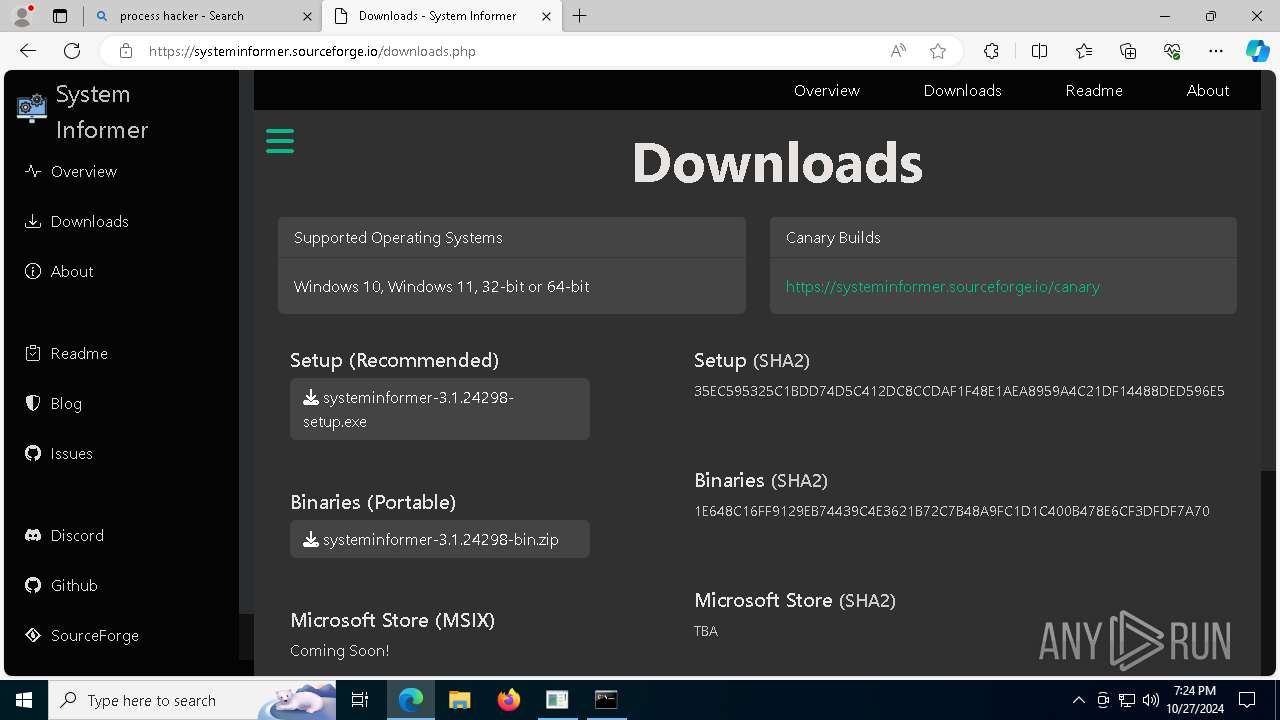Click the Discord logo icon in sidebar
1280x720 pixels.
[33, 535]
